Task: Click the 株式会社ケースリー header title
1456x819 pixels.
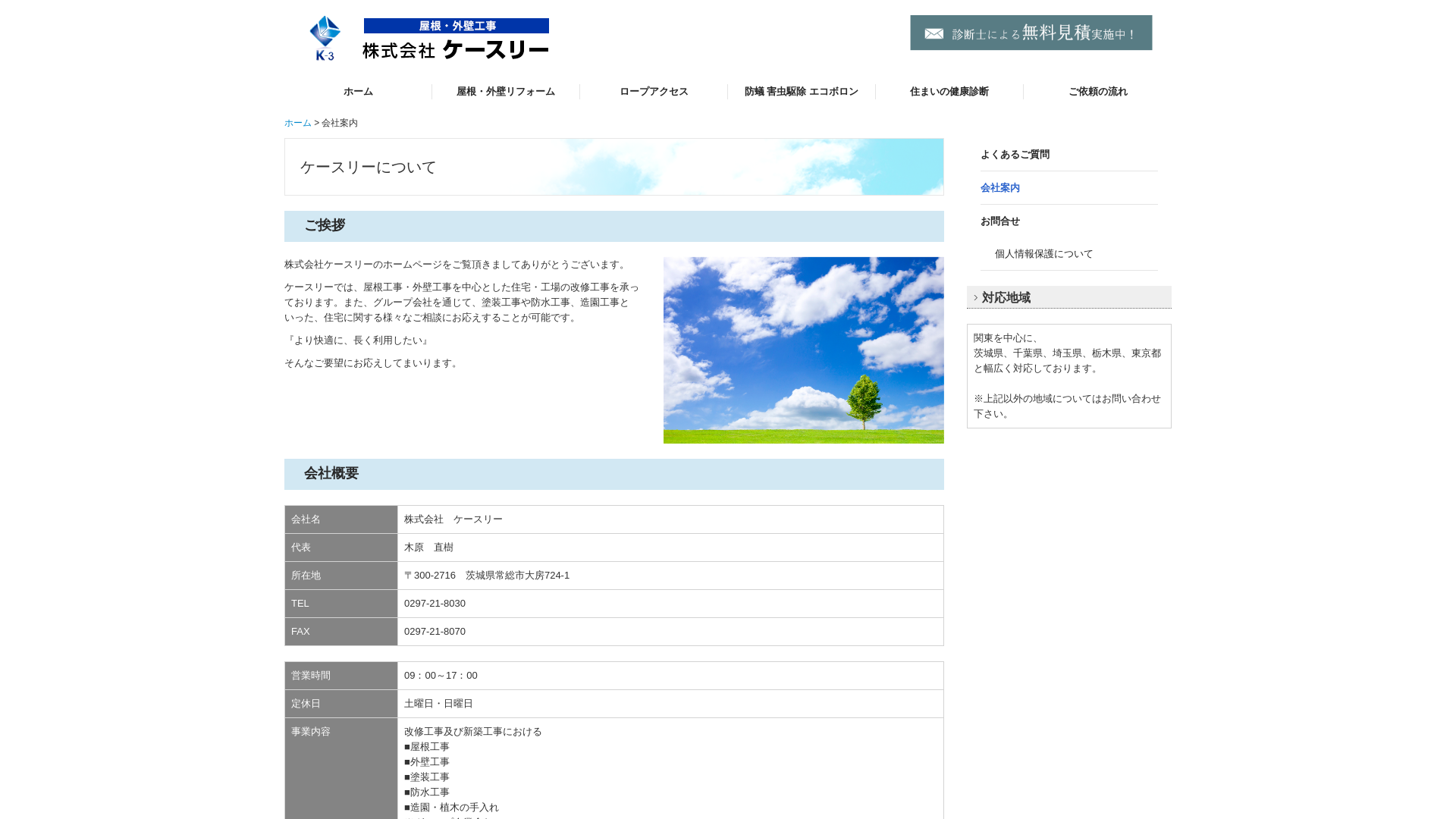Action: pyautogui.click(x=456, y=50)
